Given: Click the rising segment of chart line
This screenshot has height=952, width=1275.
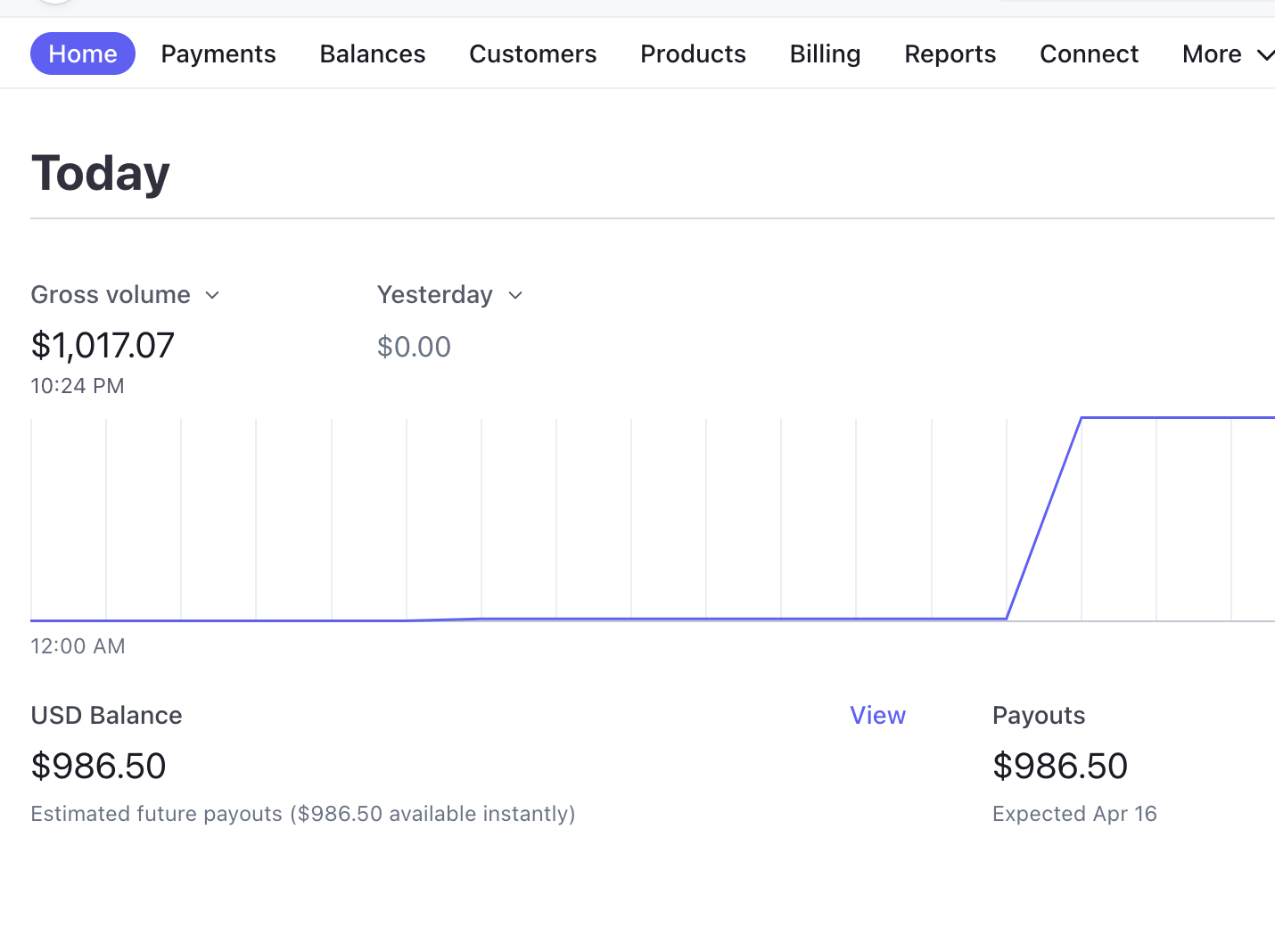Looking at the screenshot, I should coord(1044,518).
